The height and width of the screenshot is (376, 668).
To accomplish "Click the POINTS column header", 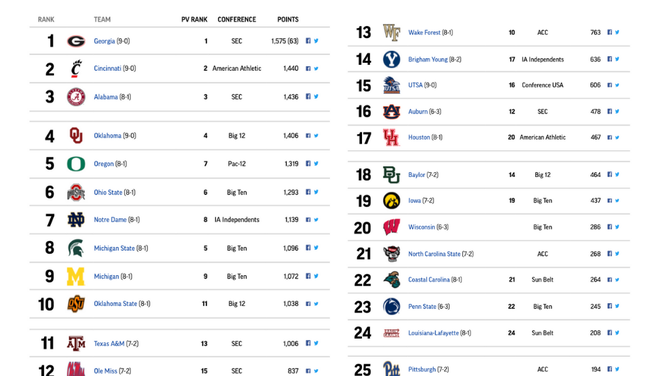I will coord(288,20).
